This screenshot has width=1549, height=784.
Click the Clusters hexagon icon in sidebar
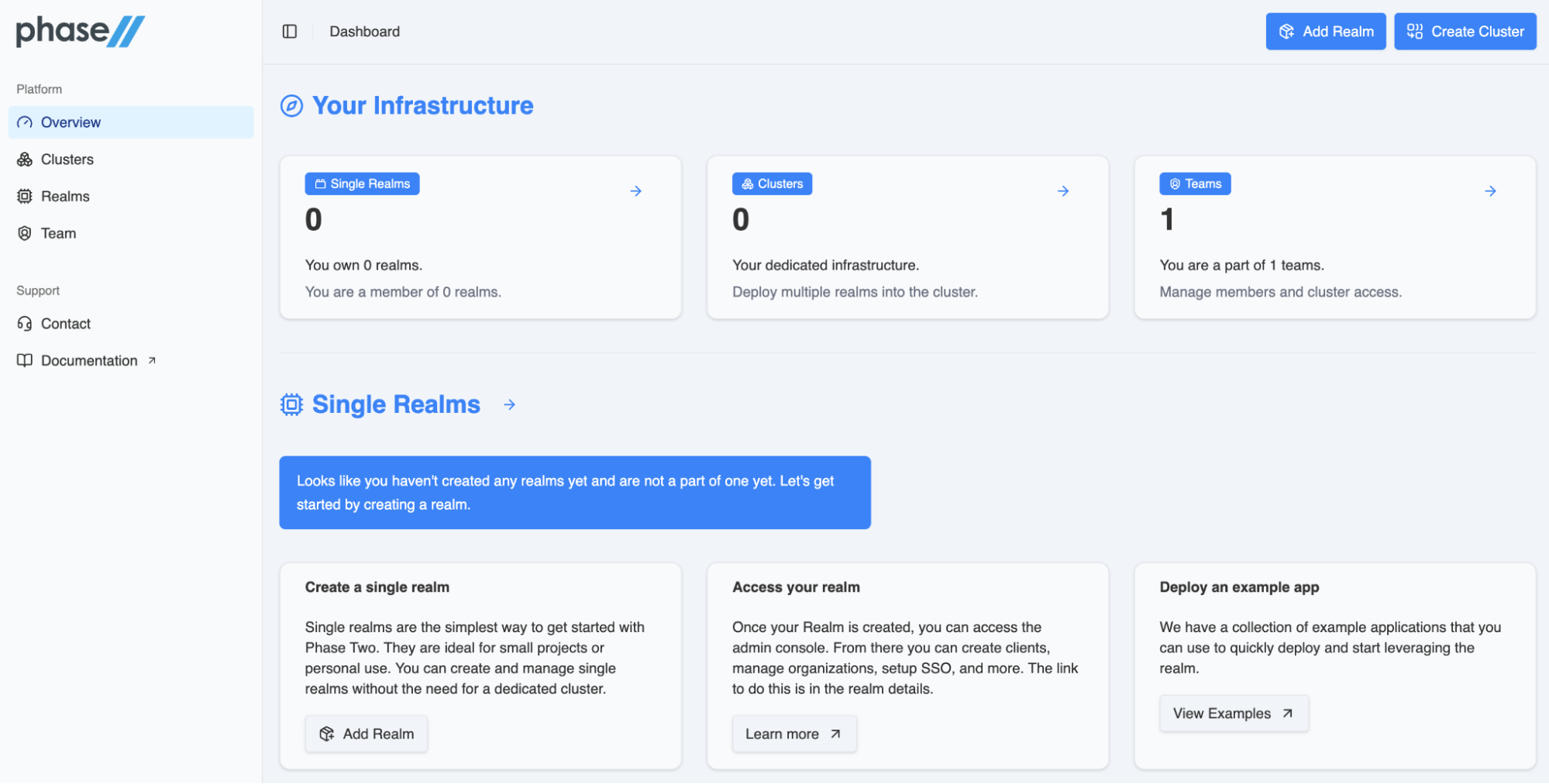24,159
